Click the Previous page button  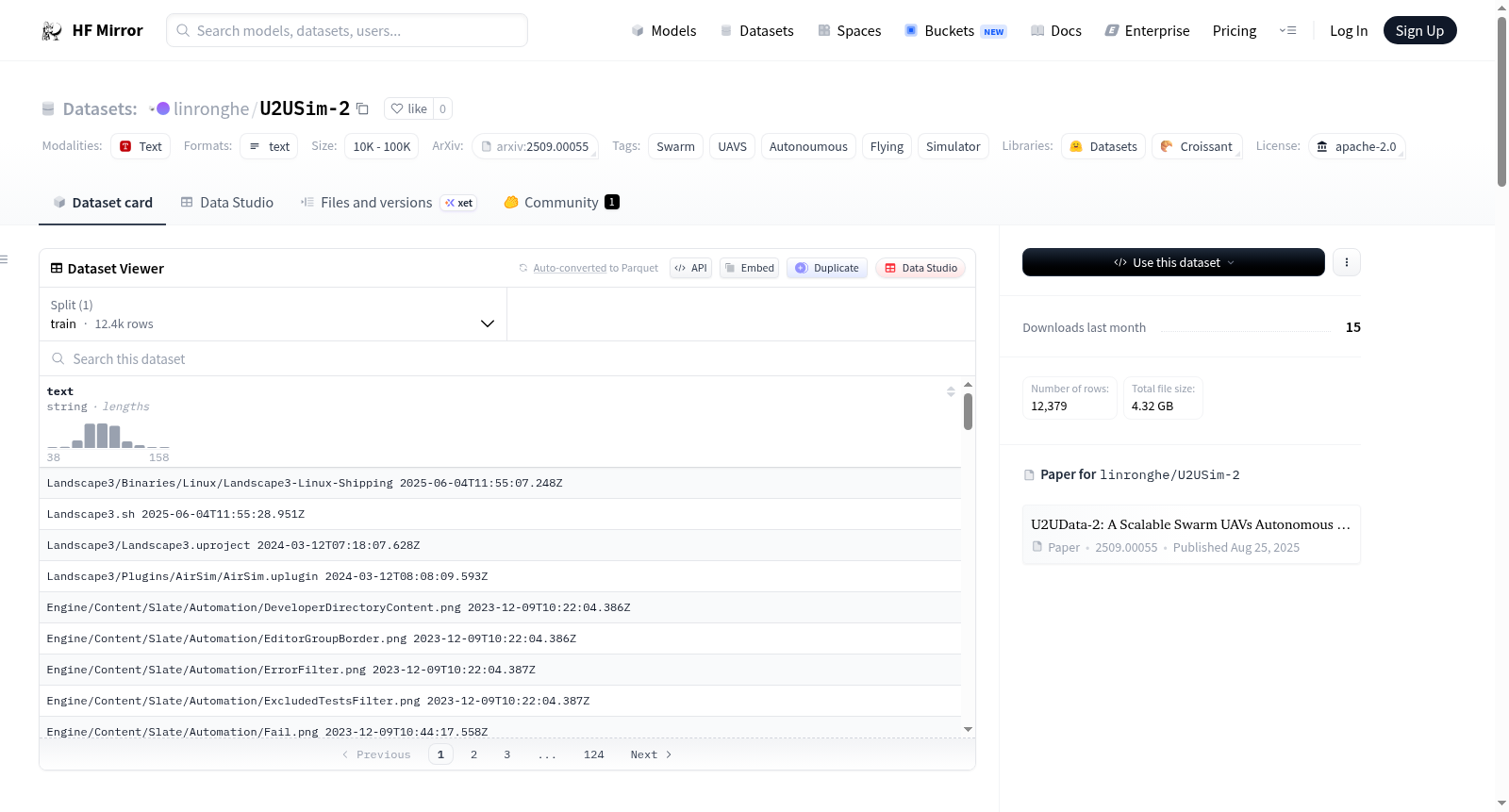[376, 754]
